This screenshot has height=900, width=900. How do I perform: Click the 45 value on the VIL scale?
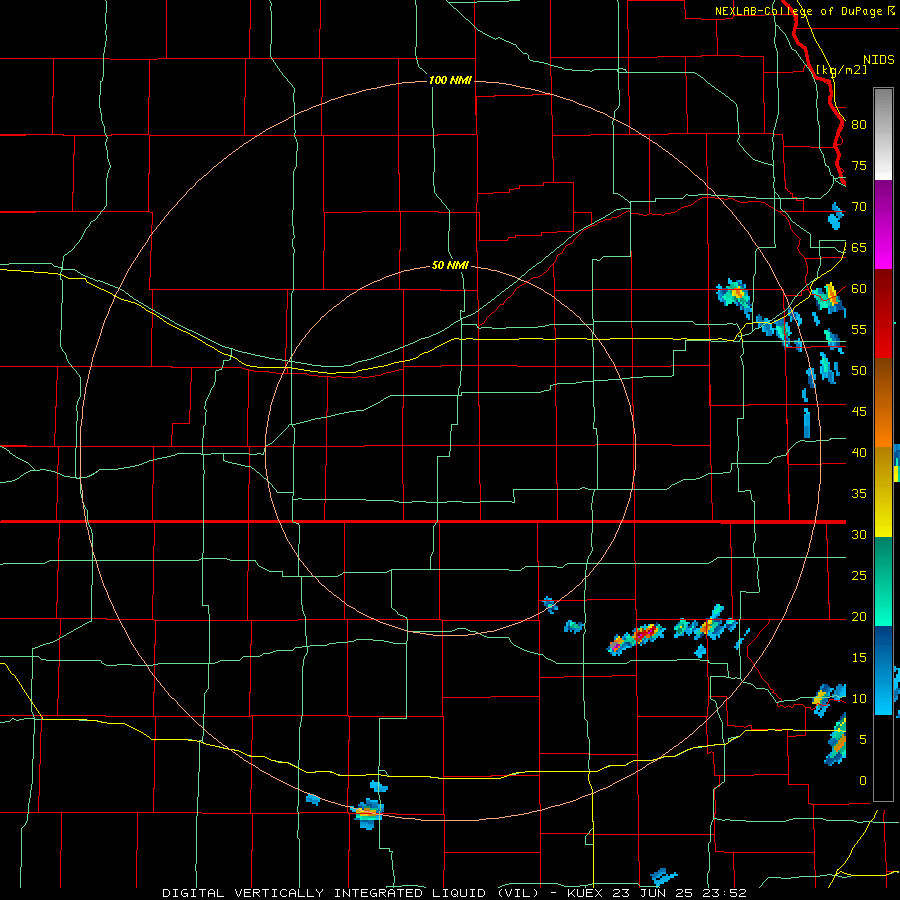coord(859,412)
